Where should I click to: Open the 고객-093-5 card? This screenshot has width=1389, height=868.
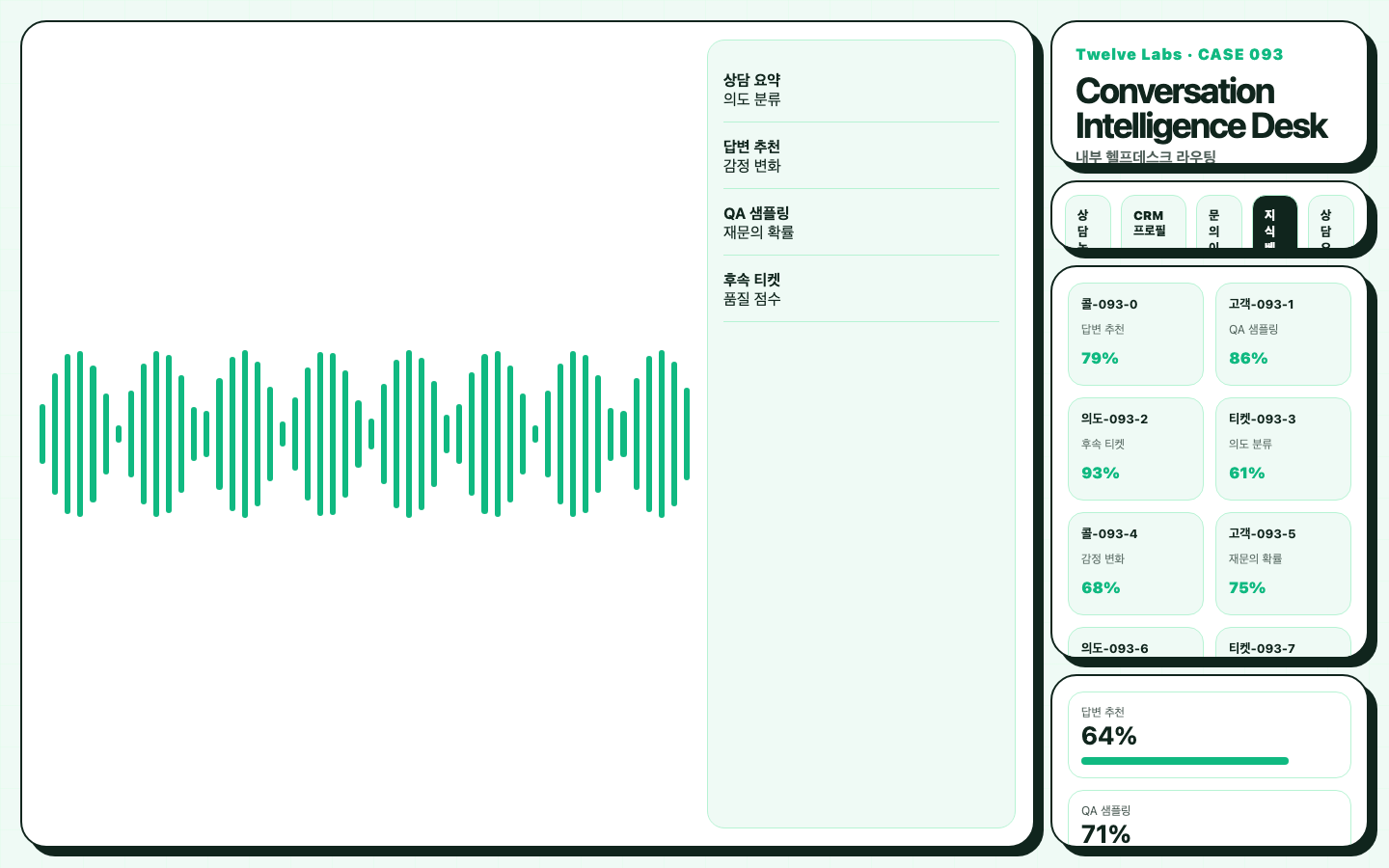tap(1283, 563)
